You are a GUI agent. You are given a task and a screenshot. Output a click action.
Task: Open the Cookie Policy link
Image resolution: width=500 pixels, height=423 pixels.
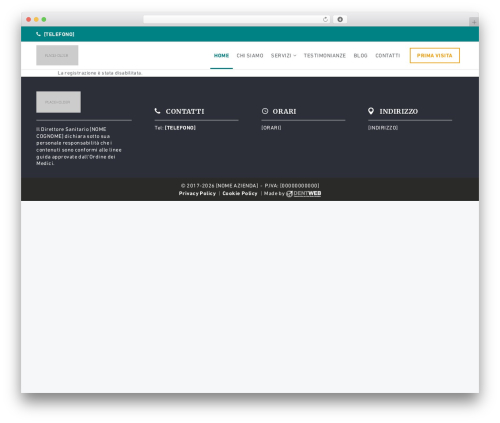(x=240, y=193)
